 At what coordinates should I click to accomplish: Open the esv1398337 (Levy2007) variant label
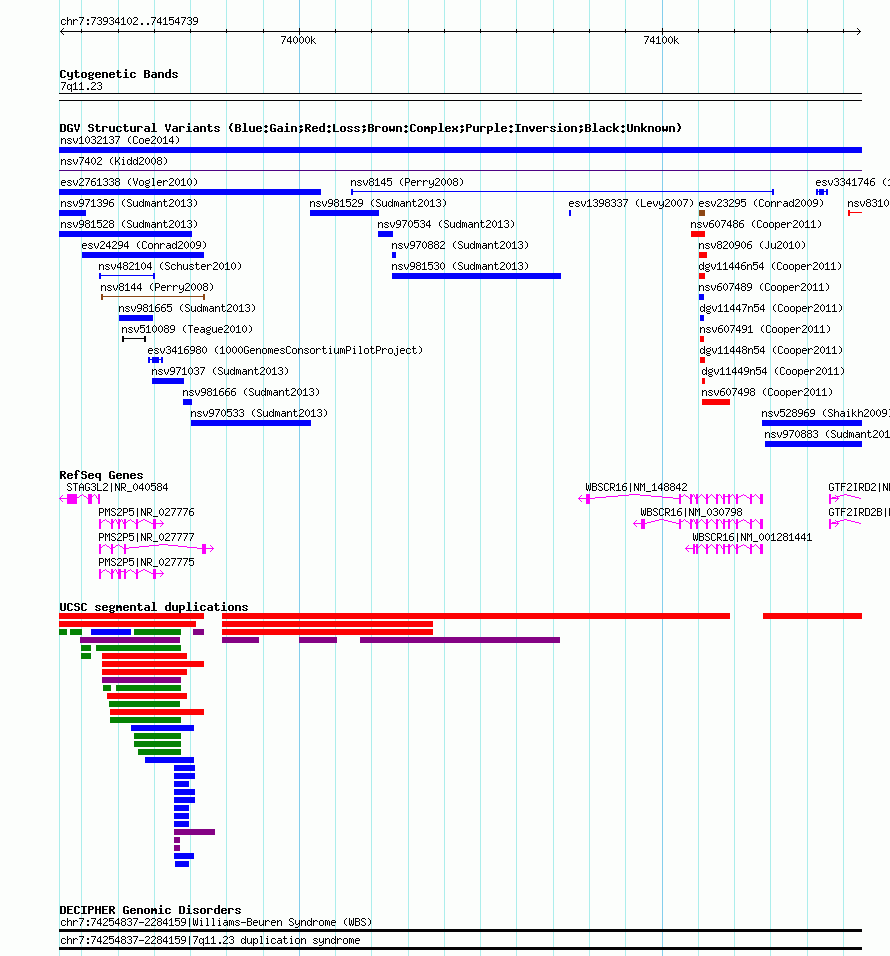631,203
